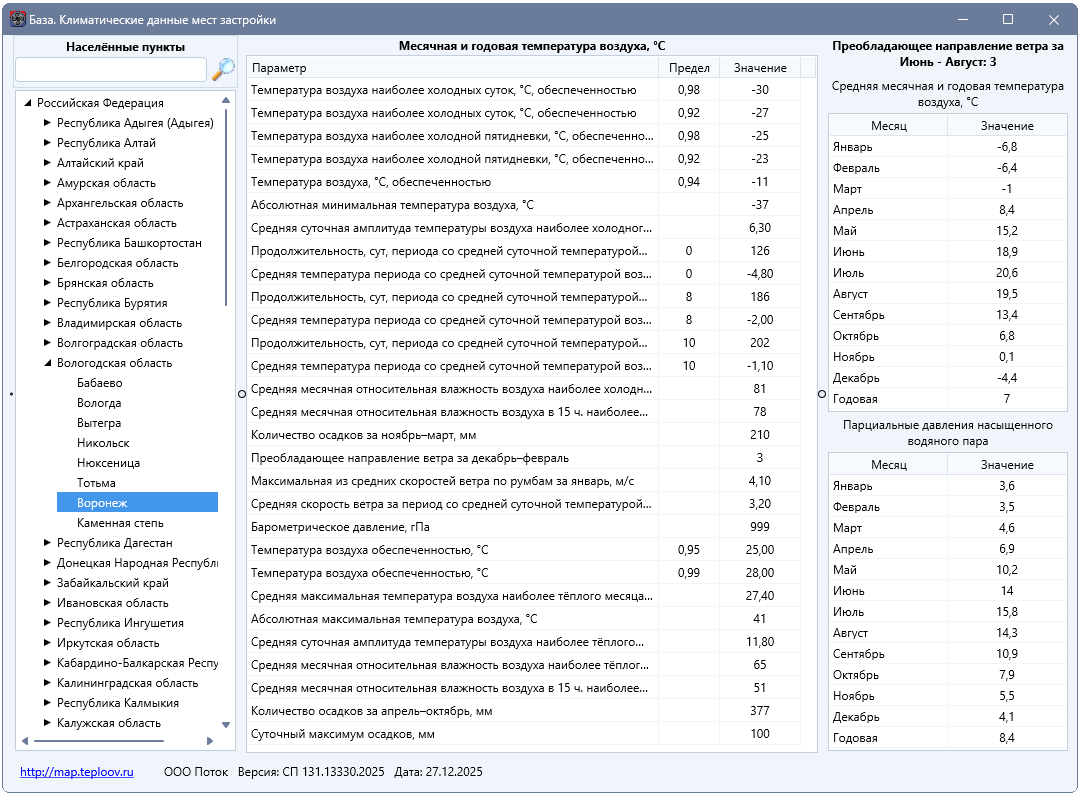Viewport: 1080px width, 794px height.
Task: Collapse the Российская Федерация root node
Action: point(28,103)
